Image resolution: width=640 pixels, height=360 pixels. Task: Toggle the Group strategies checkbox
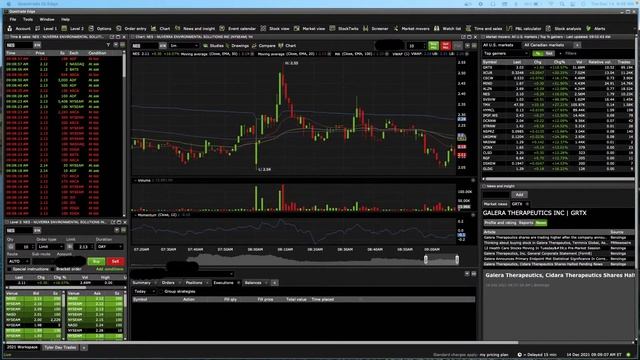click(161, 291)
